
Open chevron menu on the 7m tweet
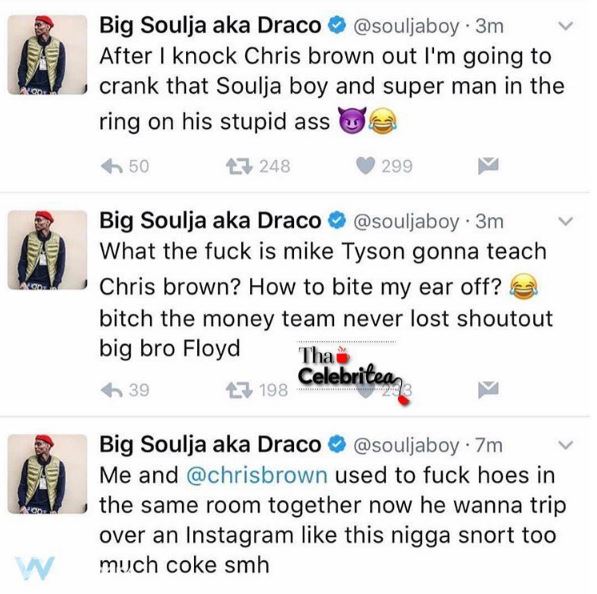coord(566,445)
